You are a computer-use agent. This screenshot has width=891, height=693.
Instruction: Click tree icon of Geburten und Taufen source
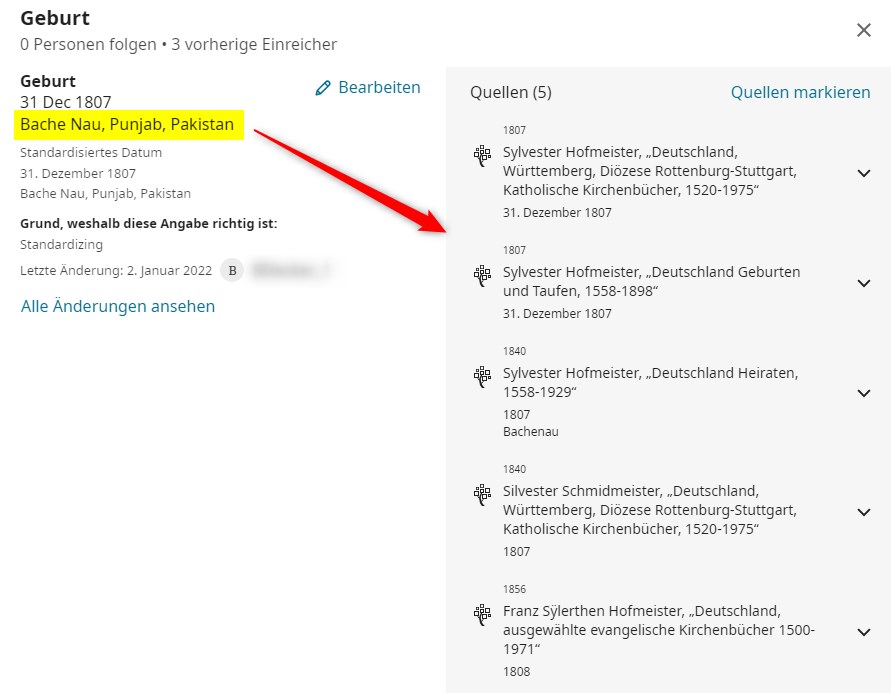482,274
